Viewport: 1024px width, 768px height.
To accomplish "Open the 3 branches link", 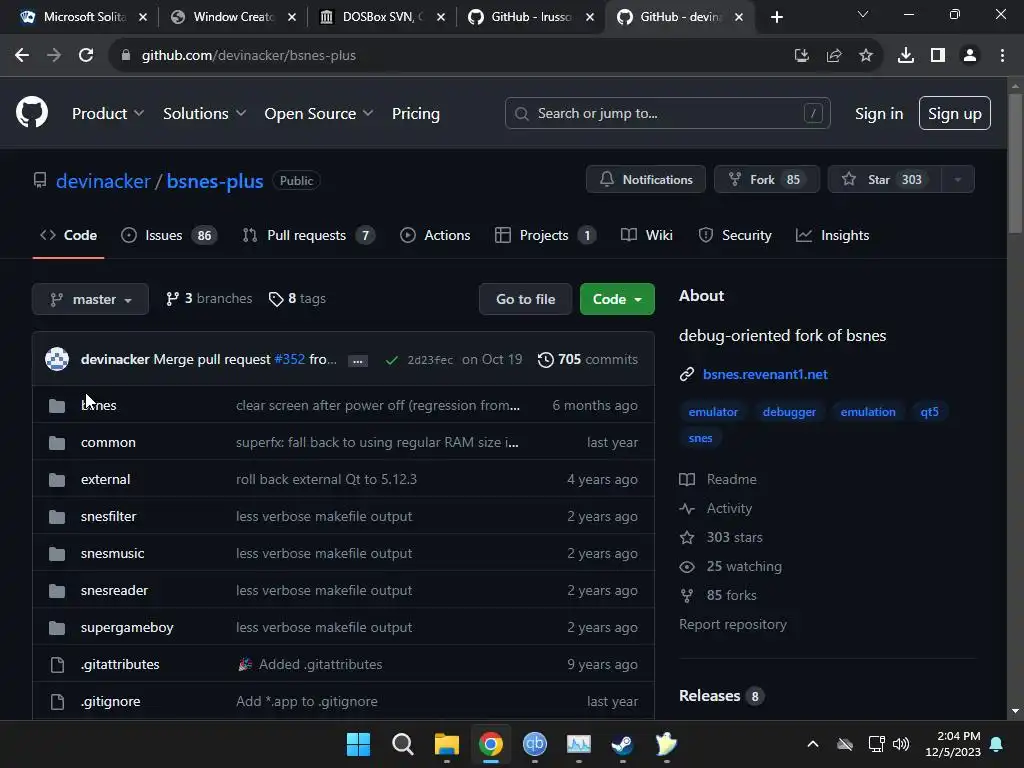I will 209,298.
